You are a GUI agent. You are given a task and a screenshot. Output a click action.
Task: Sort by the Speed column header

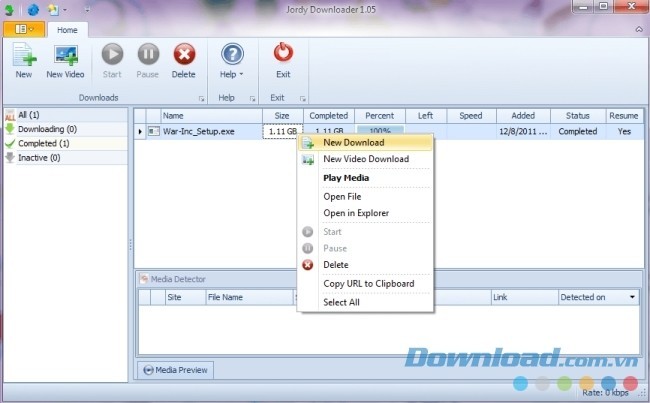(471, 116)
